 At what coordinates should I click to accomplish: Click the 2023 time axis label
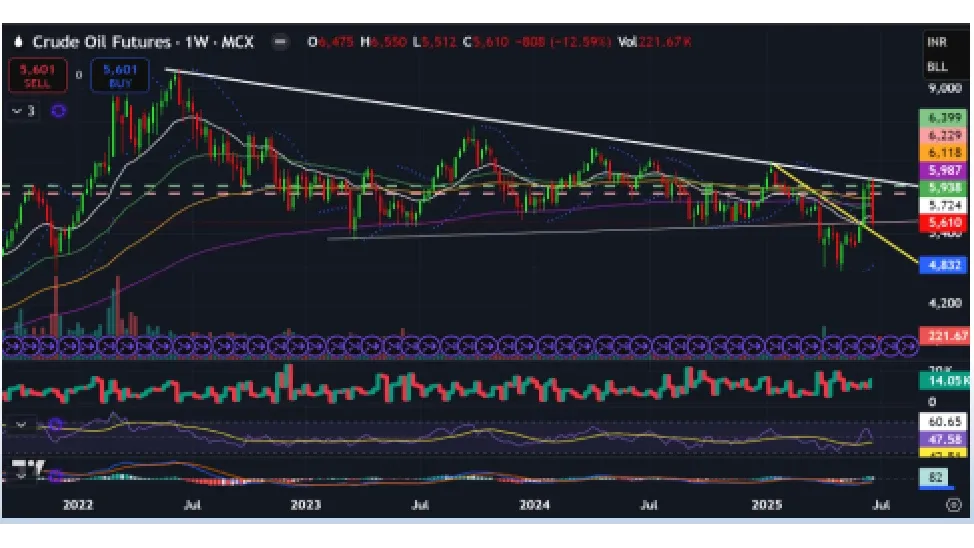[x=305, y=505]
